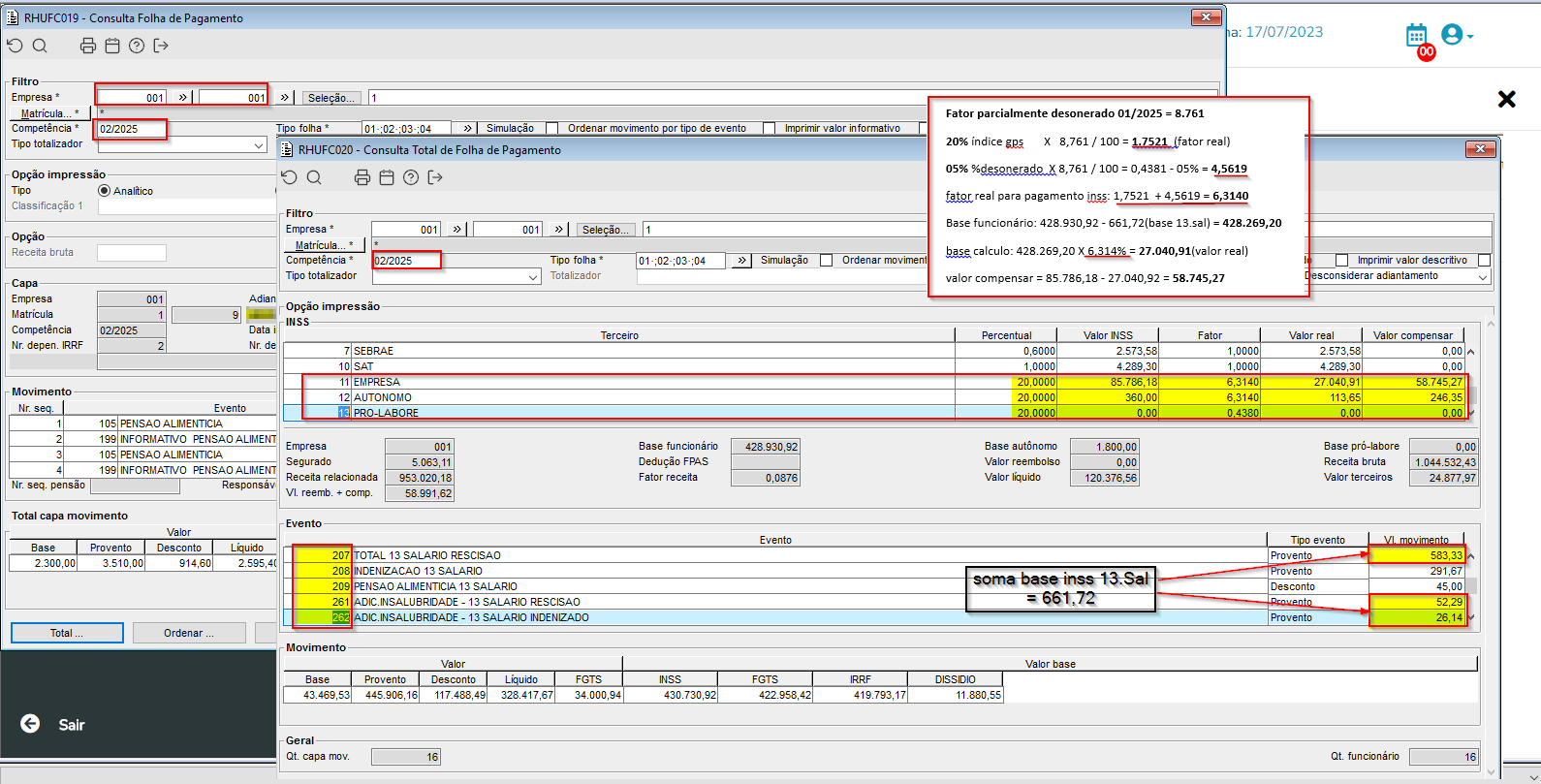The height and width of the screenshot is (784, 1541).
Task: Click the refresh icon in RHUFC019 toolbar
Action: [15, 46]
